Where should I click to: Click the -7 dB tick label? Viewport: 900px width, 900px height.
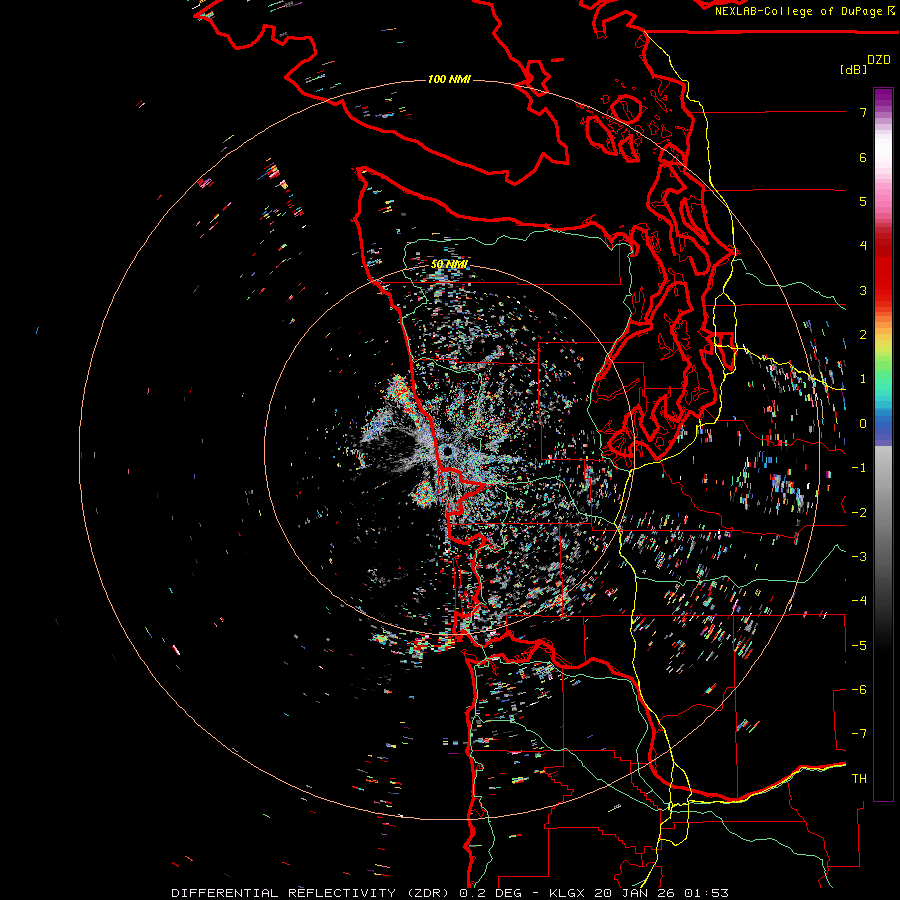[859, 734]
